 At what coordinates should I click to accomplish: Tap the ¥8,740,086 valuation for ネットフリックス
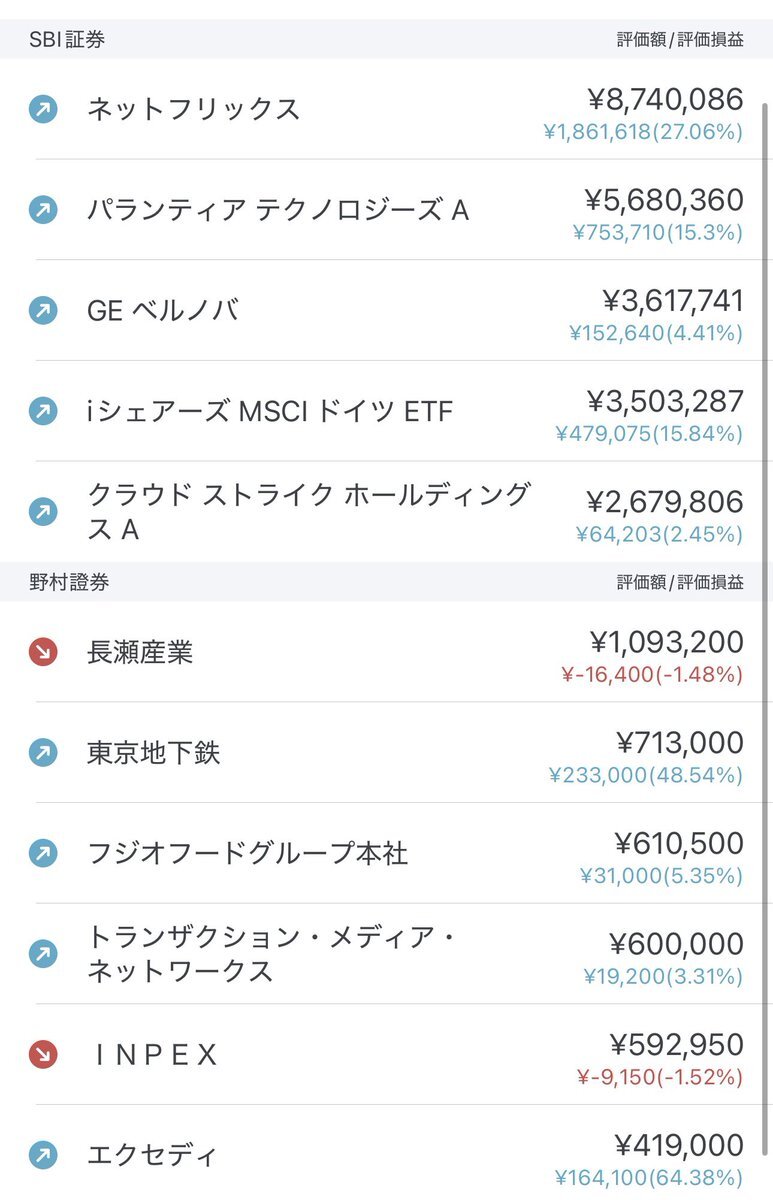click(666, 99)
